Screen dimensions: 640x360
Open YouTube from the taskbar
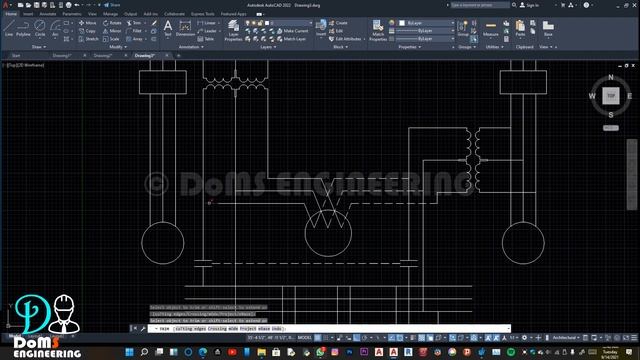(x=232, y=352)
